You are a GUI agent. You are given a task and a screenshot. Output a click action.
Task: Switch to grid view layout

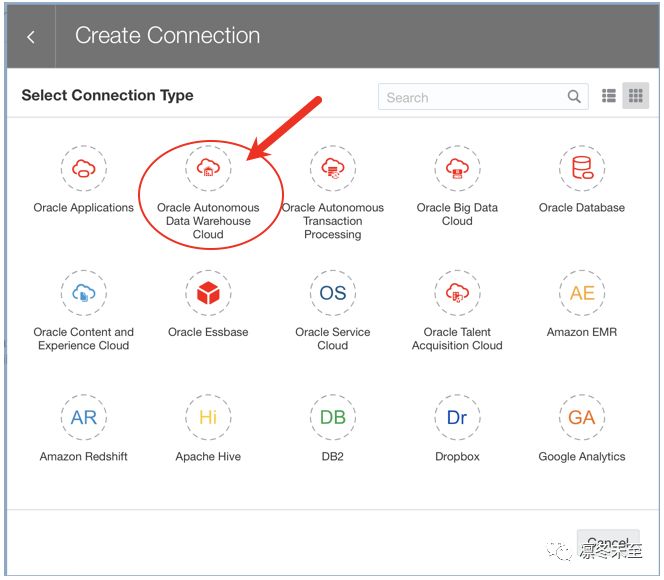[x=636, y=96]
